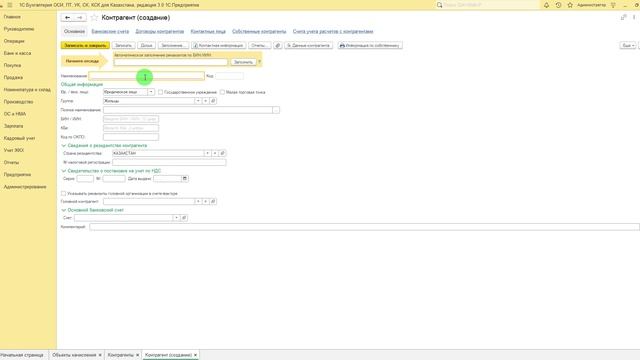The image size is (640, 360).
Task: Click the Отчеты button
Action: click(260, 45)
